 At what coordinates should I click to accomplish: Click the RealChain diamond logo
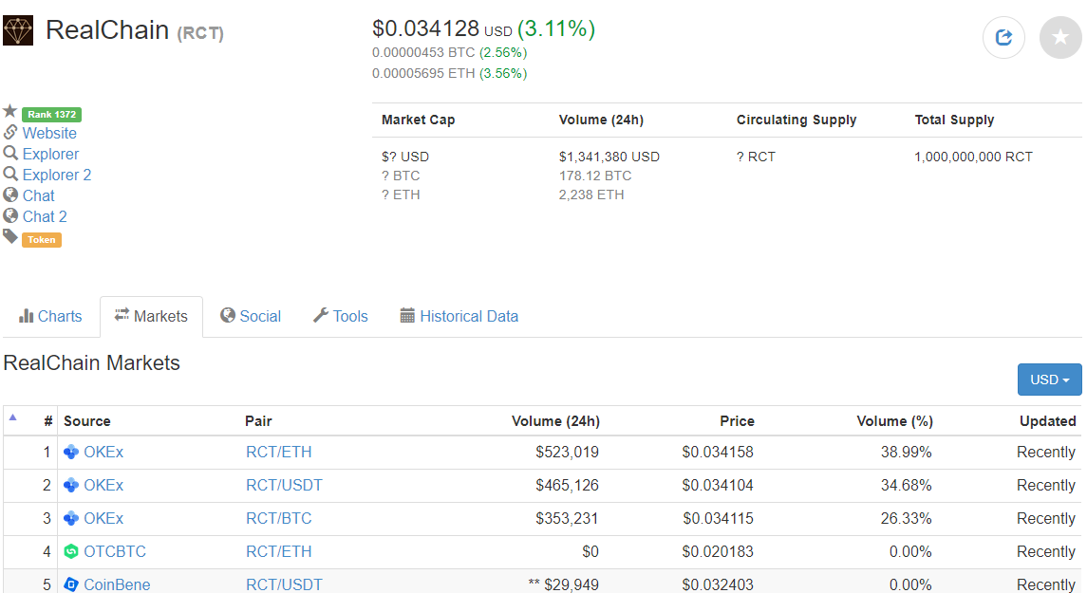[x=18, y=31]
